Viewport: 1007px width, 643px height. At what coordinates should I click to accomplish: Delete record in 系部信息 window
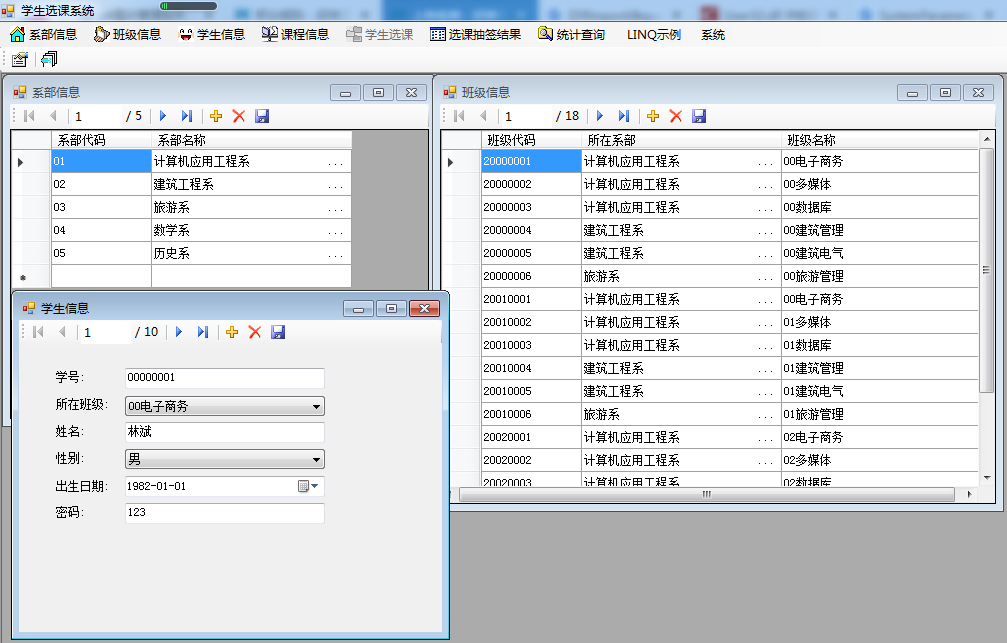point(239,116)
